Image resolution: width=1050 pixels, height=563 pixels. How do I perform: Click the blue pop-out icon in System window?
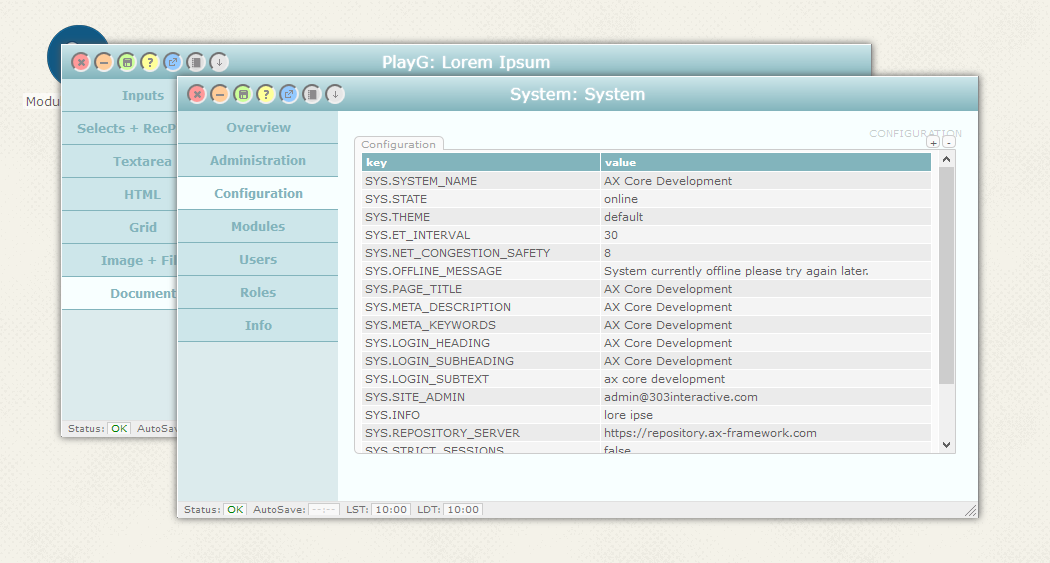pos(289,94)
